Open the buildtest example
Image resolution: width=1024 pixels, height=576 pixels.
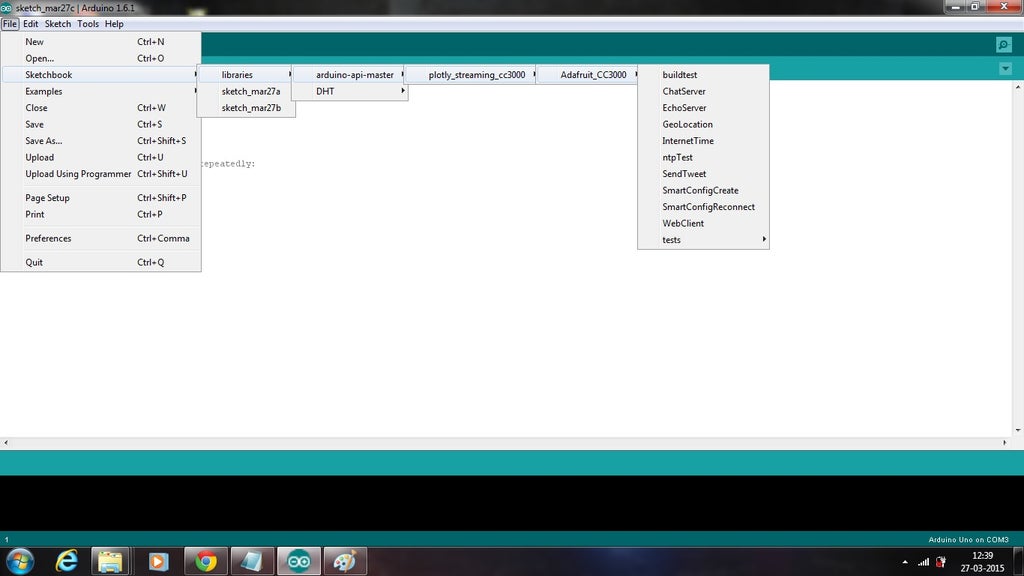click(x=703, y=74)
